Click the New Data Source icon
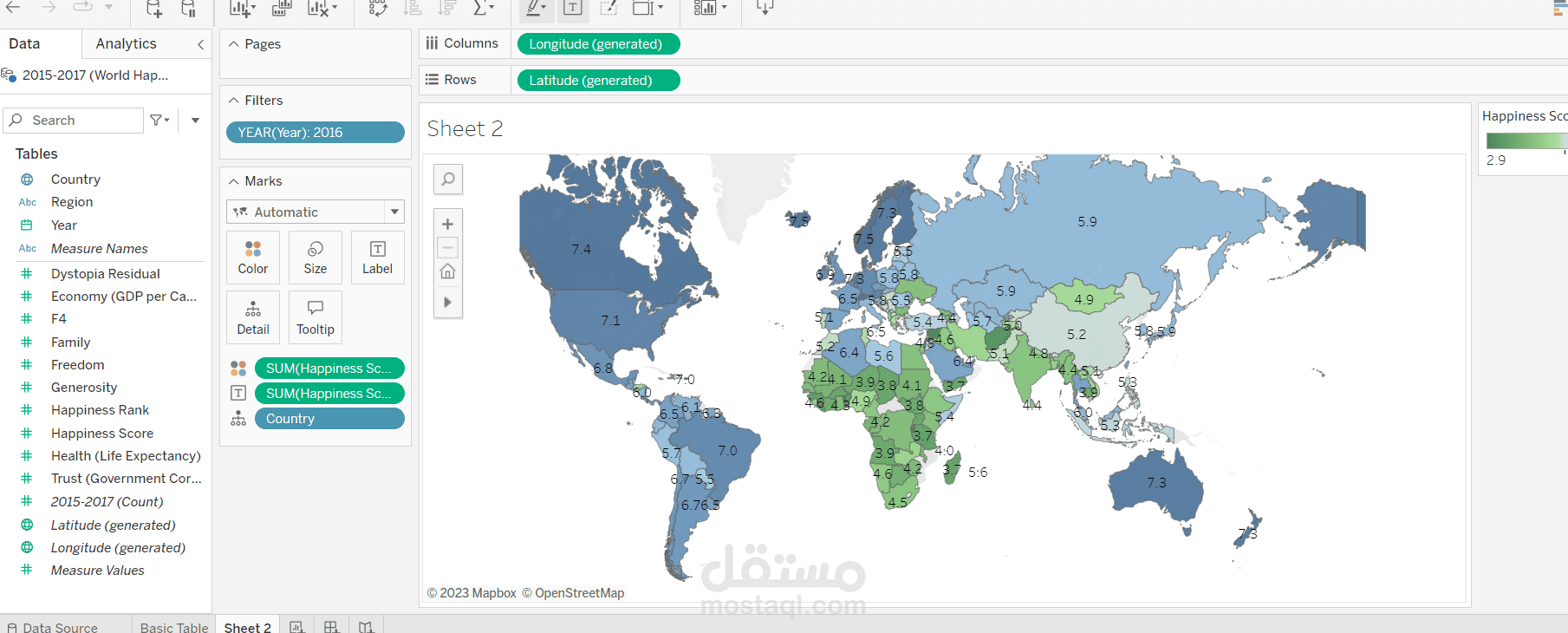Viewport: 1568px width, 633px height. (153, 9)
